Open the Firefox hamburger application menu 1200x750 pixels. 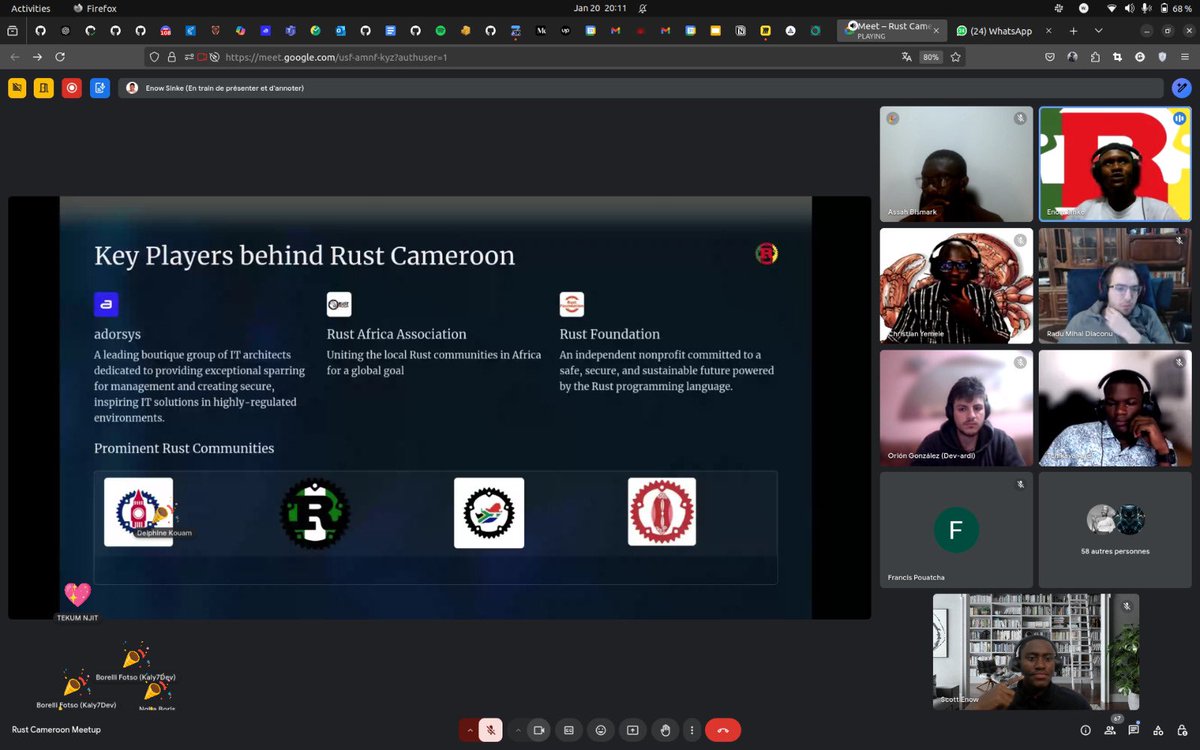click(x=1183, y=57)
